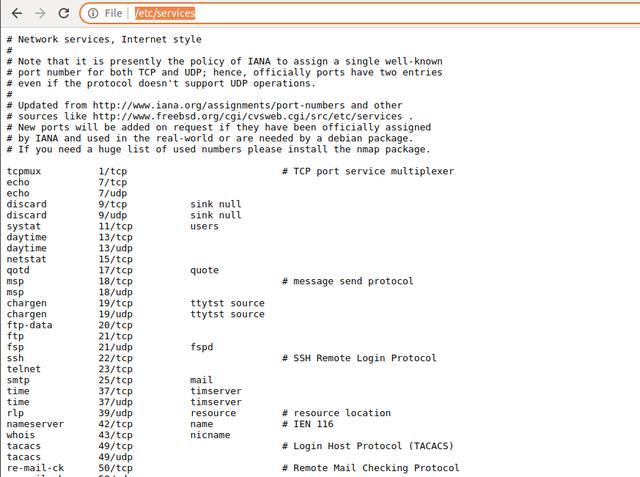Go back with the browser back arrow

(x=17, y=13)
